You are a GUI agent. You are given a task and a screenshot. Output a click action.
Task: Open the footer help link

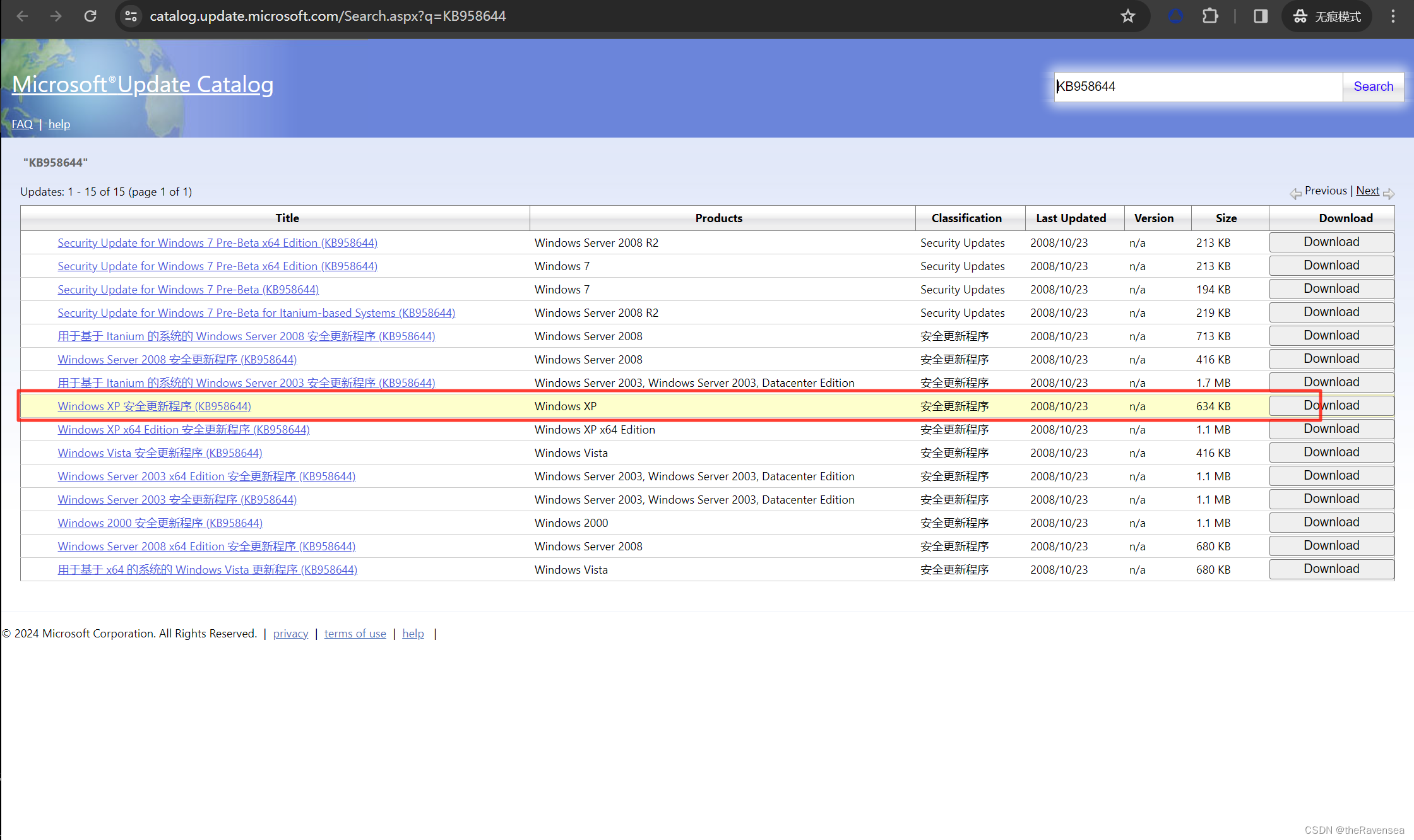click(x=413, y=634)
